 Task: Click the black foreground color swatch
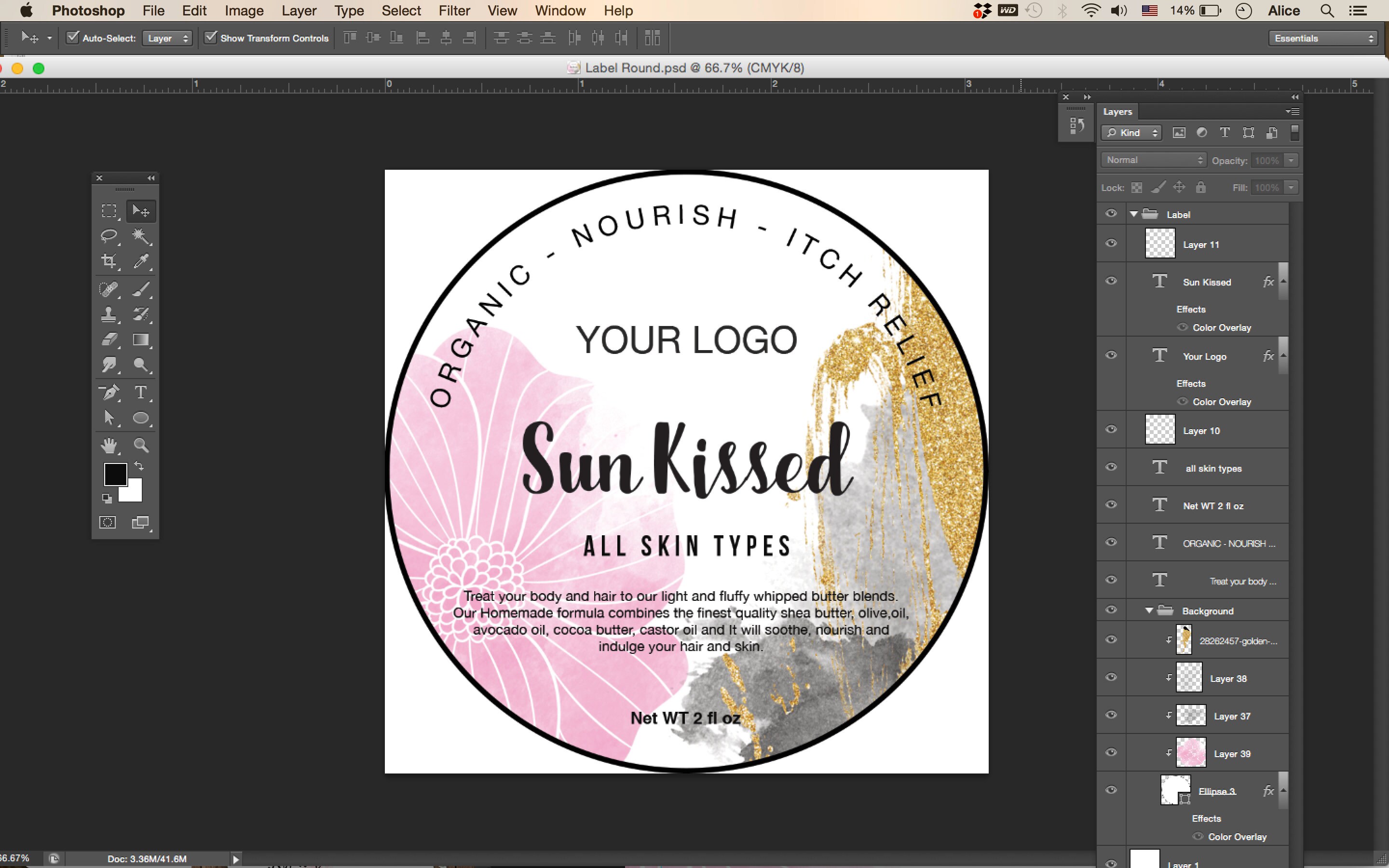coord(115,474)
